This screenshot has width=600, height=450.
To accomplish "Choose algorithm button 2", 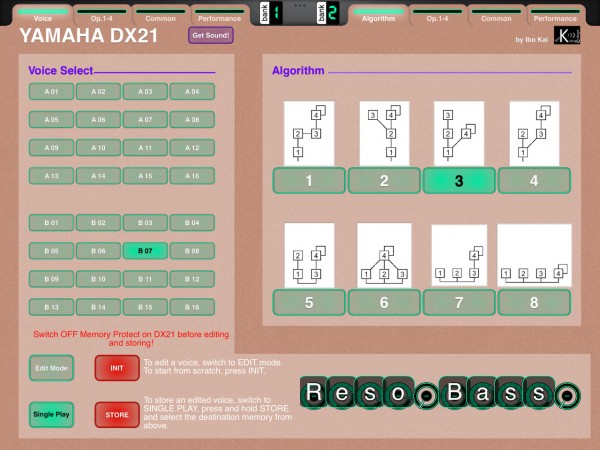I will [x=384, y=180].
